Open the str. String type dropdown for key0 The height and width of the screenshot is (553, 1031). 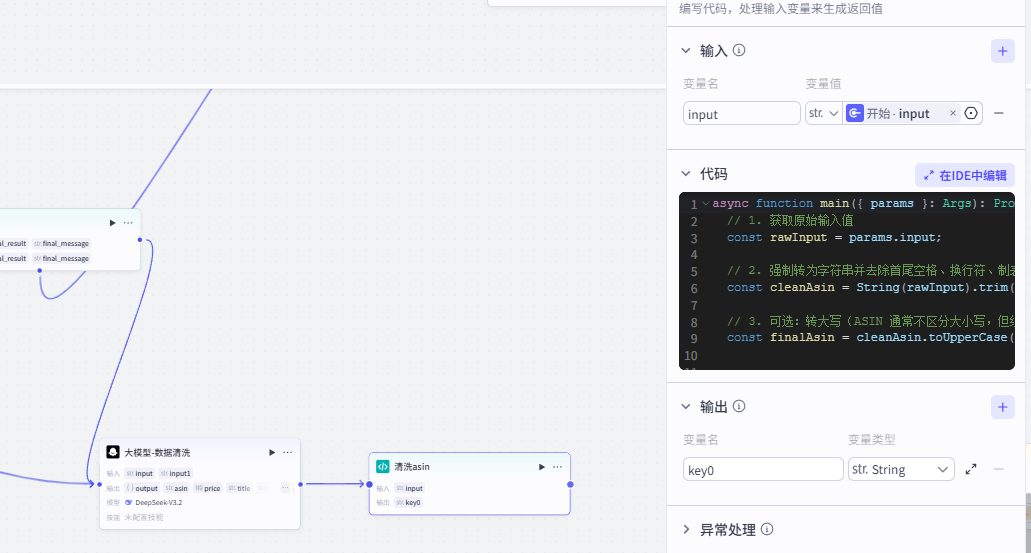pos(901,469)
